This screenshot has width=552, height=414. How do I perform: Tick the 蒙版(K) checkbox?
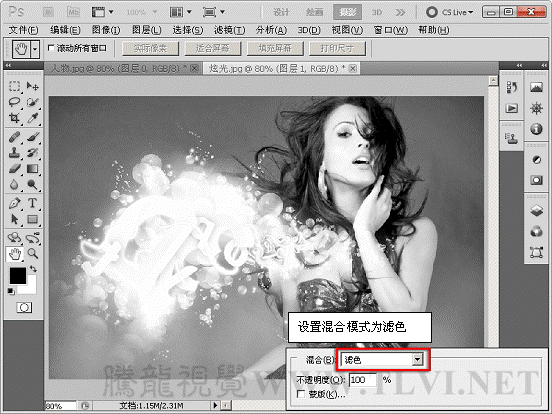[x=301, y=394]
